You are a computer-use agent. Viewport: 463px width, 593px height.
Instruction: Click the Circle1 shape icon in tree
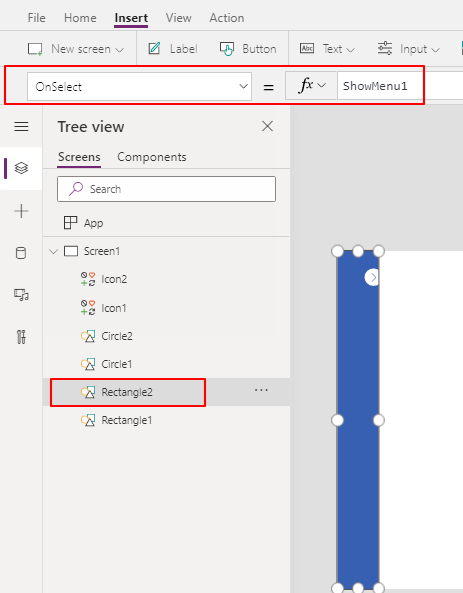(88, 364)
